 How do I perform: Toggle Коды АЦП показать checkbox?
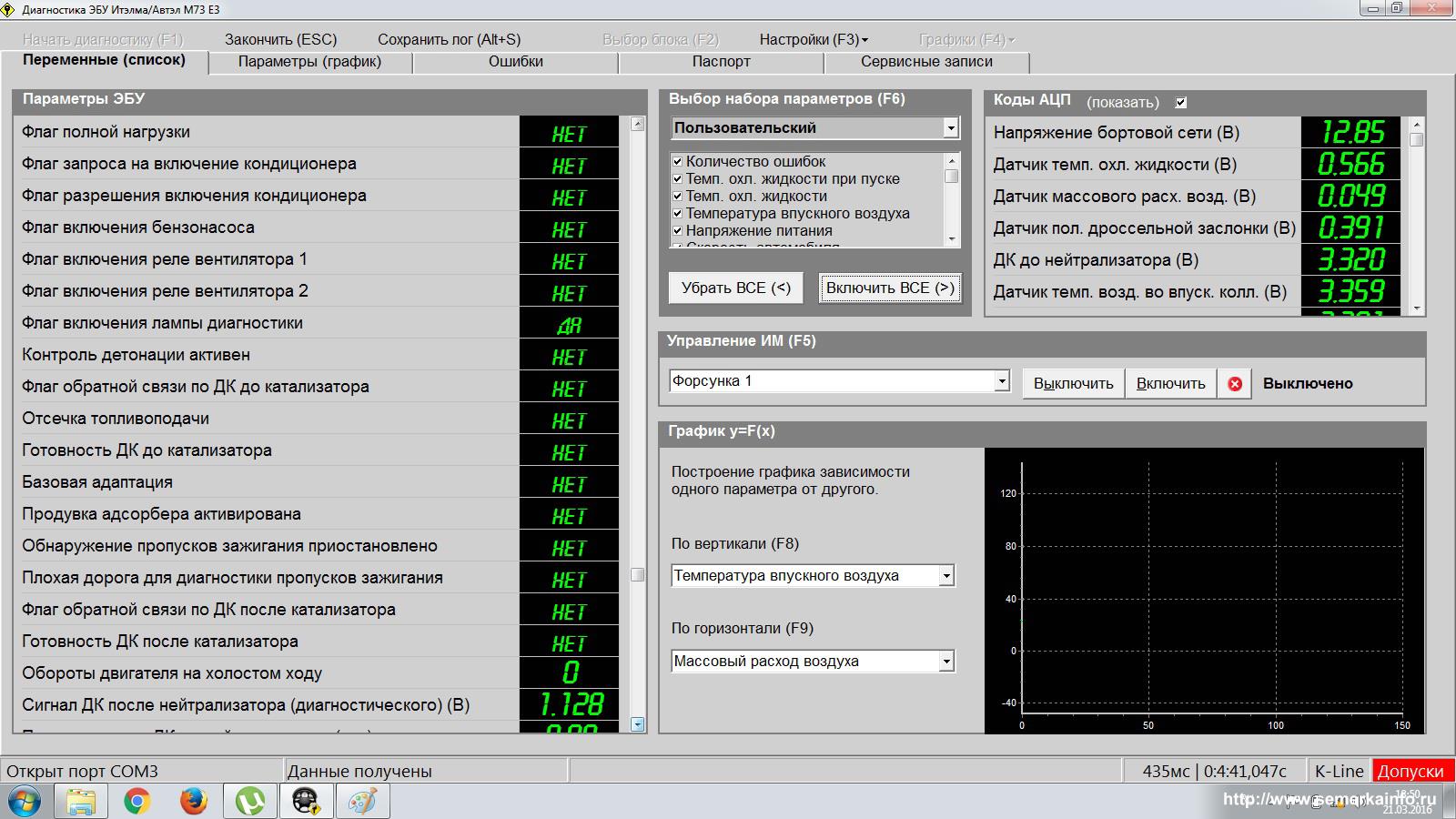[1181, 103]
